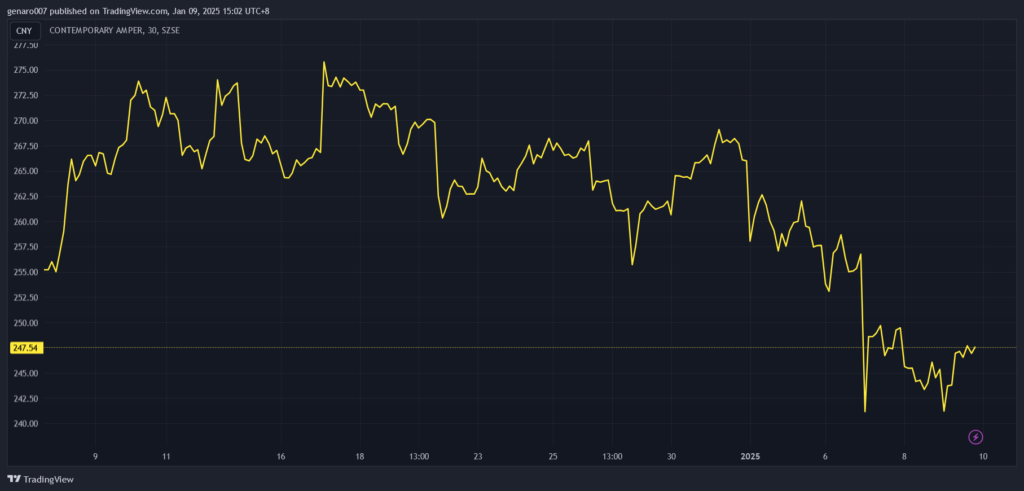Click the date label 9 on time axis
The image size is (1024, 491).
(95, 457)
